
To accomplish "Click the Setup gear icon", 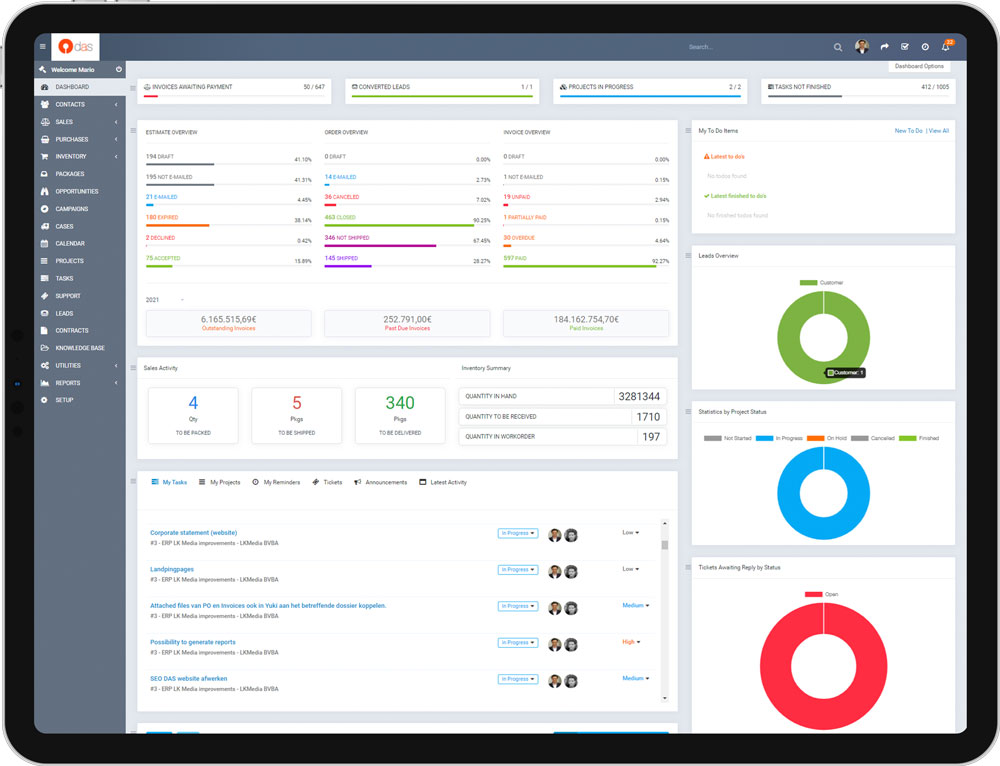I will (x=44, y=400).
